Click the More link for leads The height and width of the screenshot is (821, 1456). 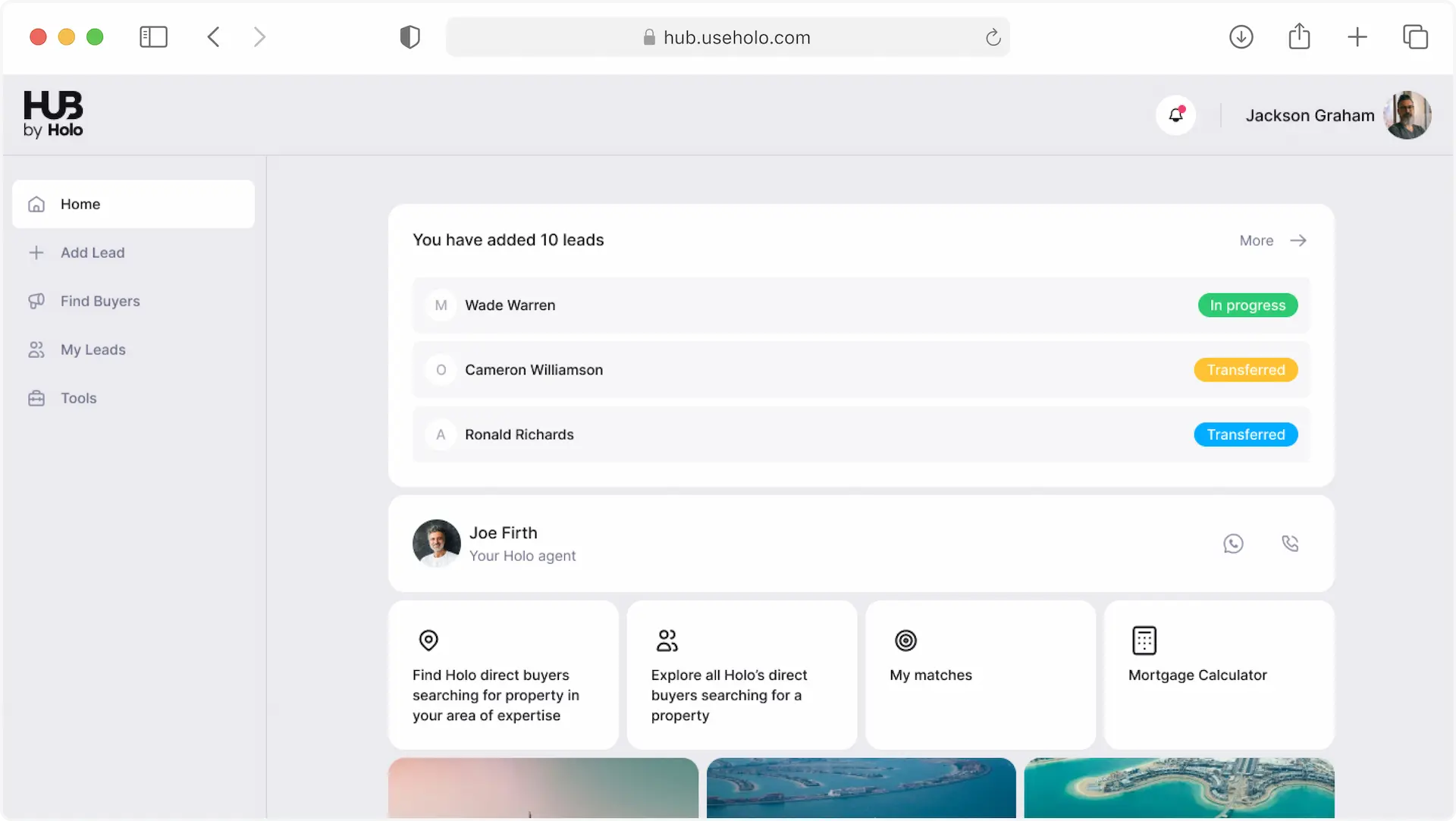click(x=1256, y=240)
